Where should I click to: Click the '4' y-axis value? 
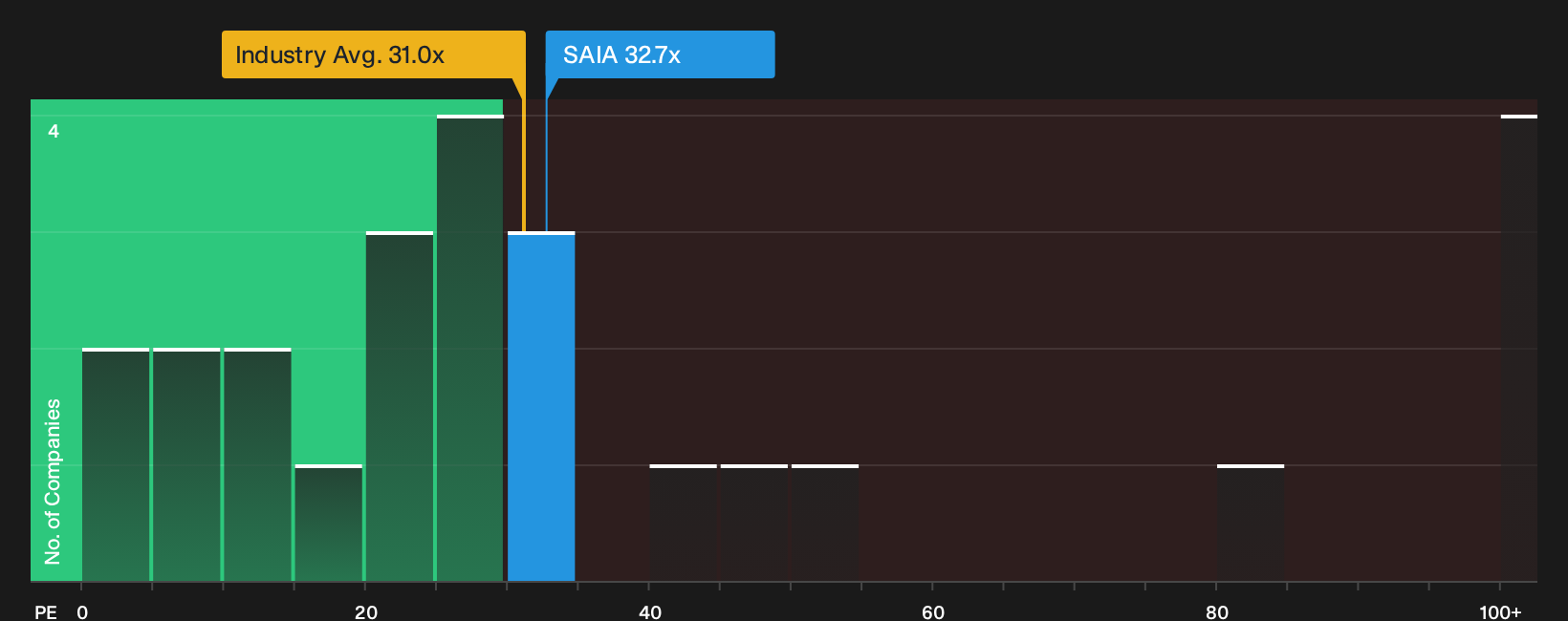click(x=54, y=131)
